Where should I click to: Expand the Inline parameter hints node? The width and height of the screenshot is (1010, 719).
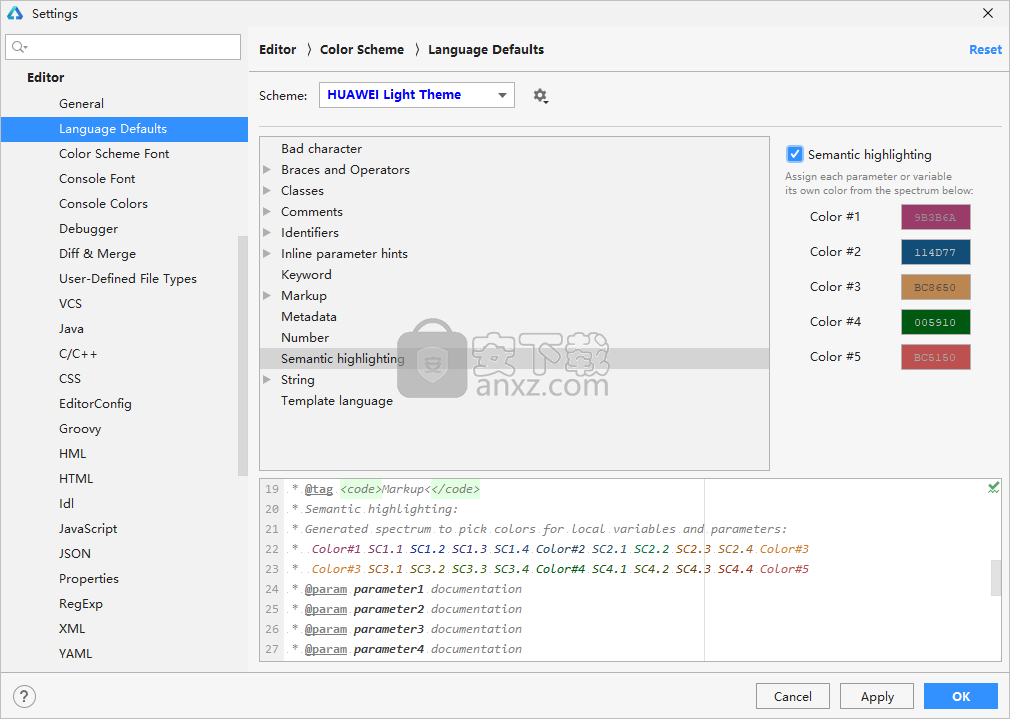tap(267, 254)
